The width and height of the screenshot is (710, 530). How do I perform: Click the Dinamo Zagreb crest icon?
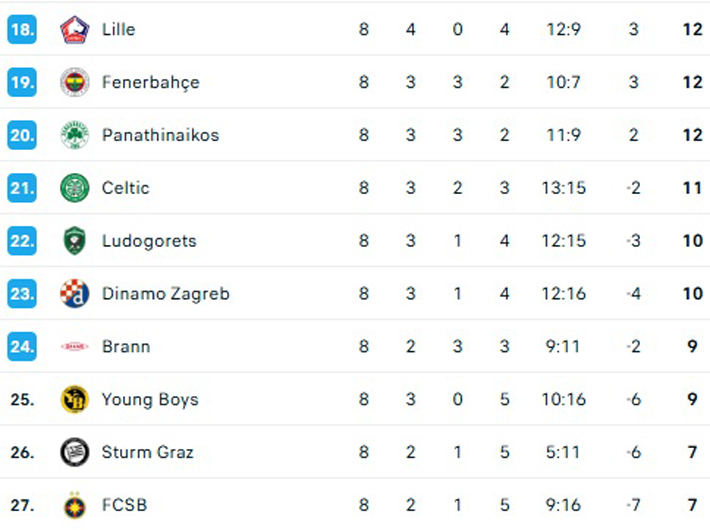74,294
